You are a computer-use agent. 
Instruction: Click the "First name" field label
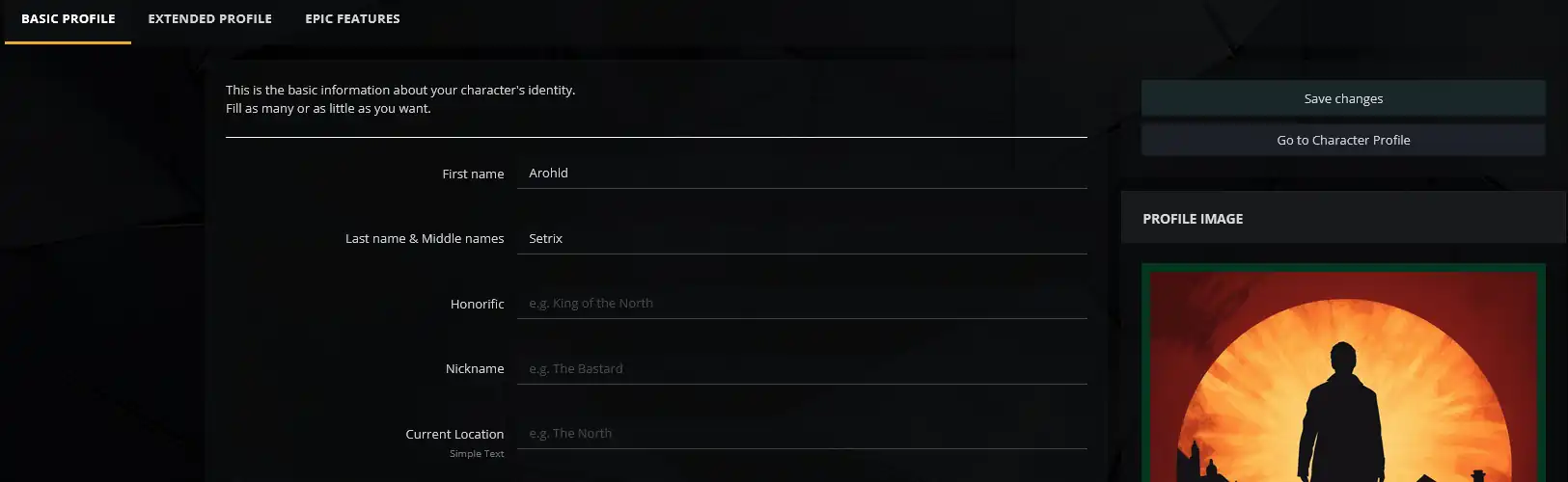pos(473,174)
